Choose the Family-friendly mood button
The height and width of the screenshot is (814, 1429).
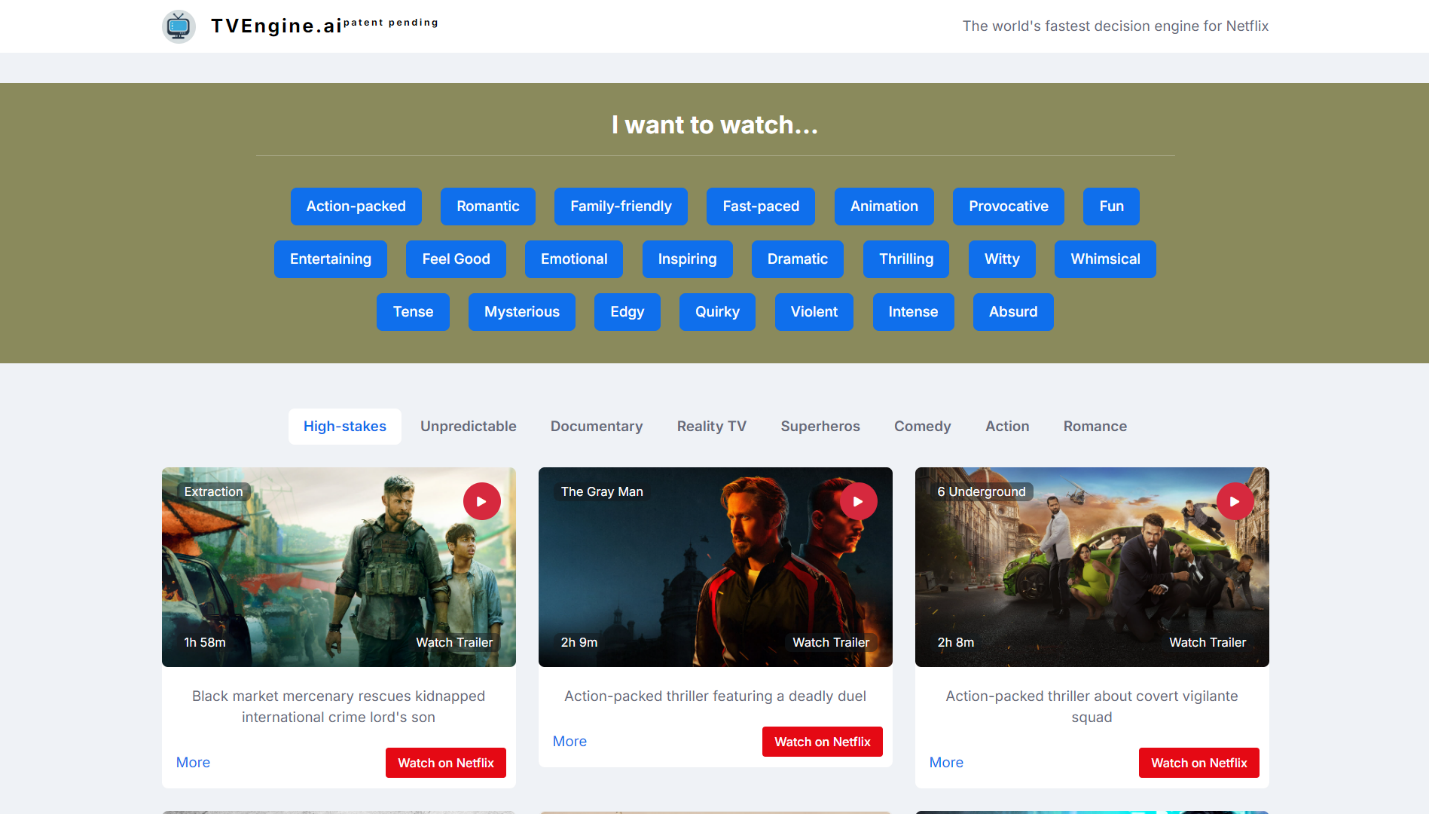point(621,206)
